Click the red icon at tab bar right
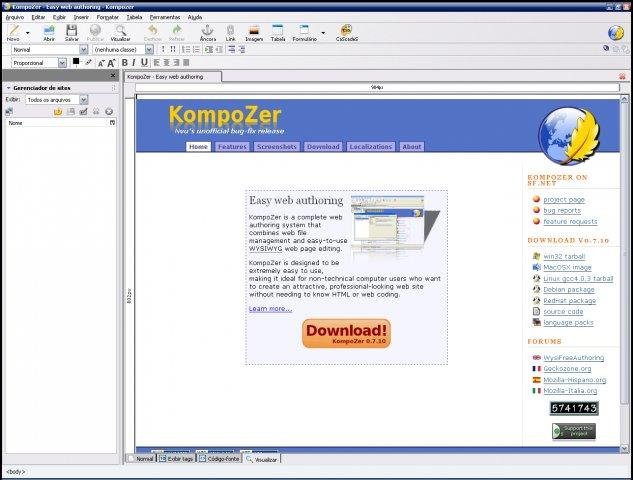This screenshot has height=480, width=633. click(622, 76)
